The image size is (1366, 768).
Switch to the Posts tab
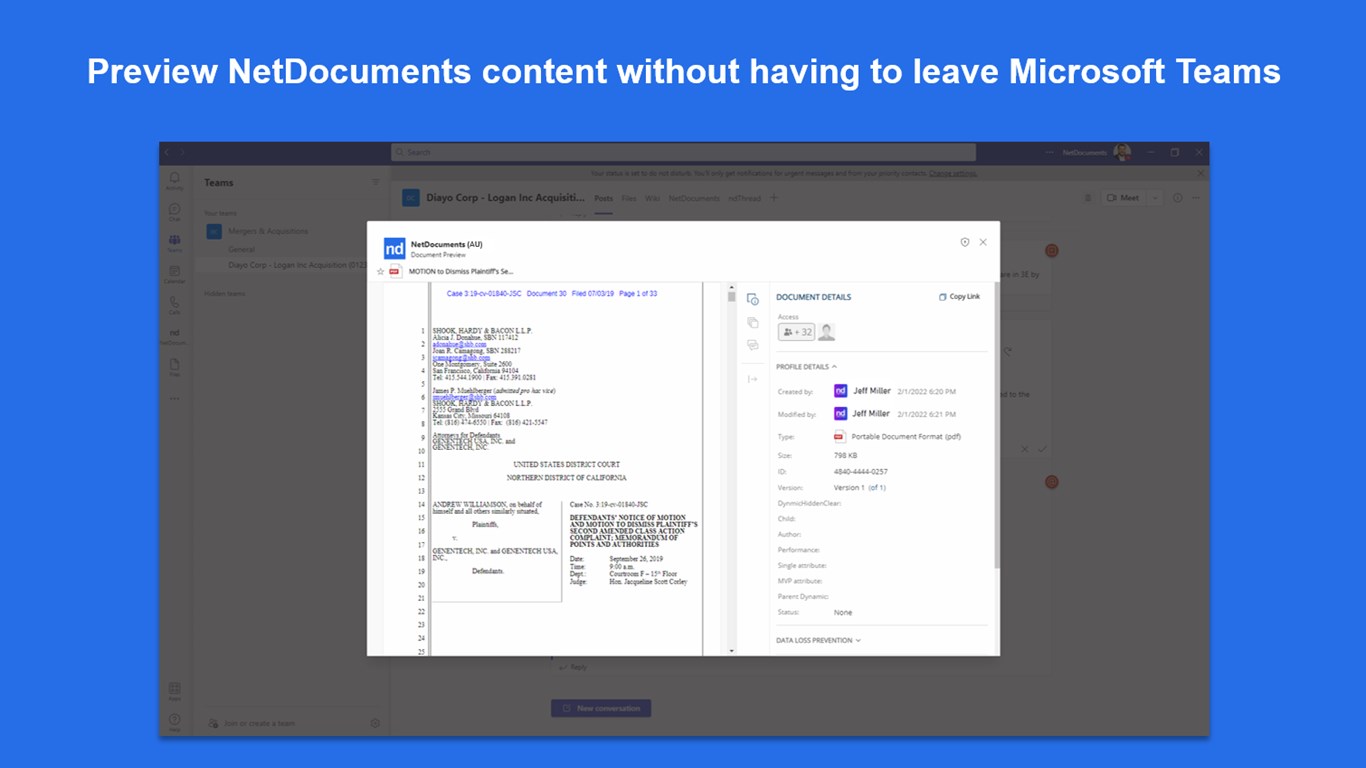(x=603, y=198)
